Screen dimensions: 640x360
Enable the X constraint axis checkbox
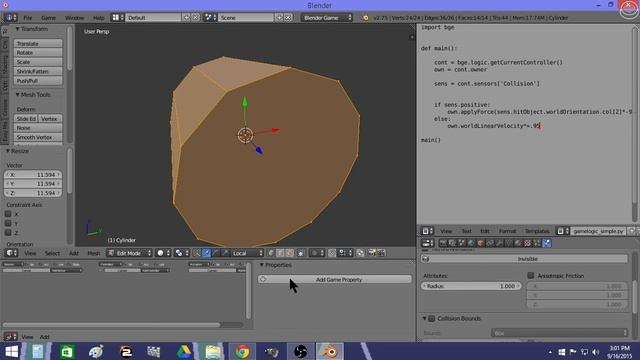[x=8, y=214]
